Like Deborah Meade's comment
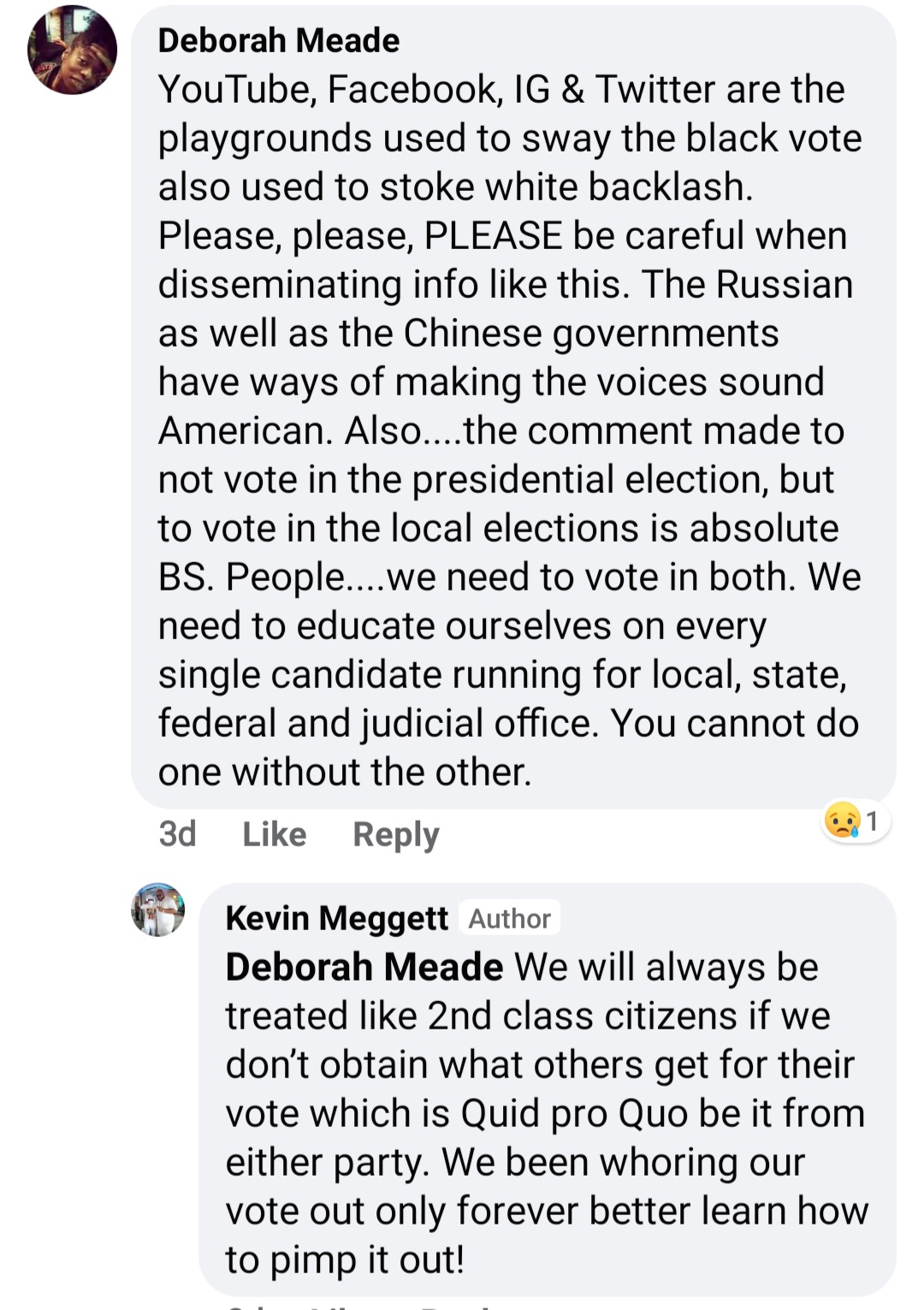 click(274, 833)
